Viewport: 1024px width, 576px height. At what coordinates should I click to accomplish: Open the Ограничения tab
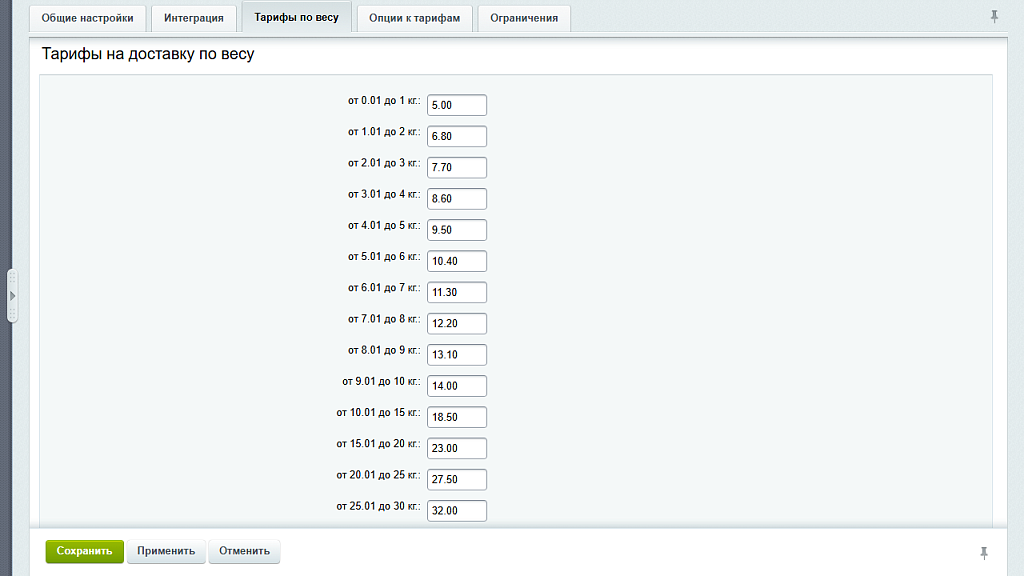(524, 18)
